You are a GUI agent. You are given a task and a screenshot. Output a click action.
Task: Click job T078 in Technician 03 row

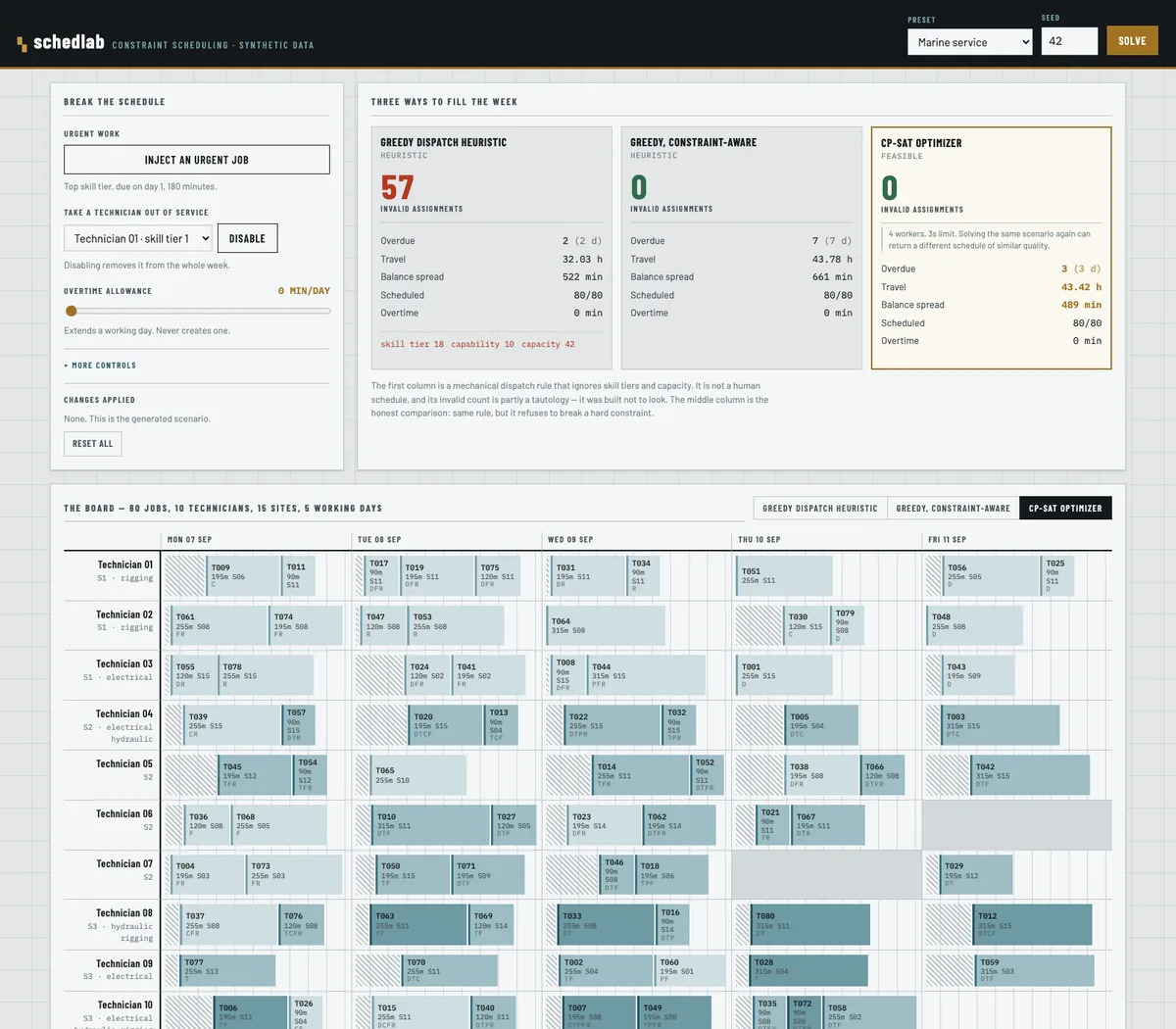267,675
